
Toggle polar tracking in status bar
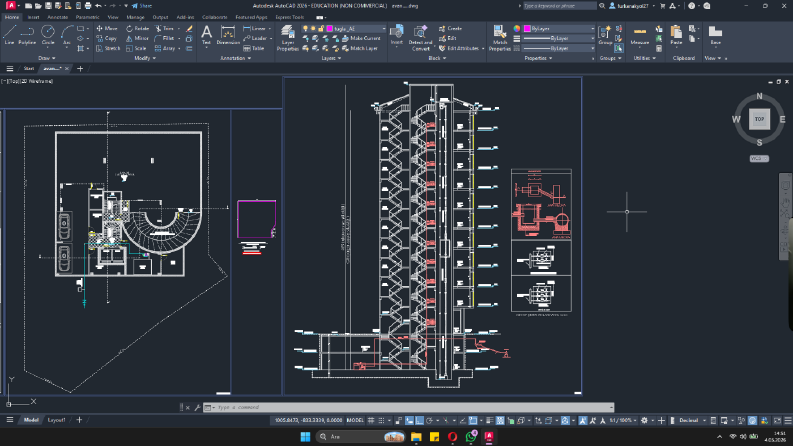pyautogui.click(x=429, y=420)
